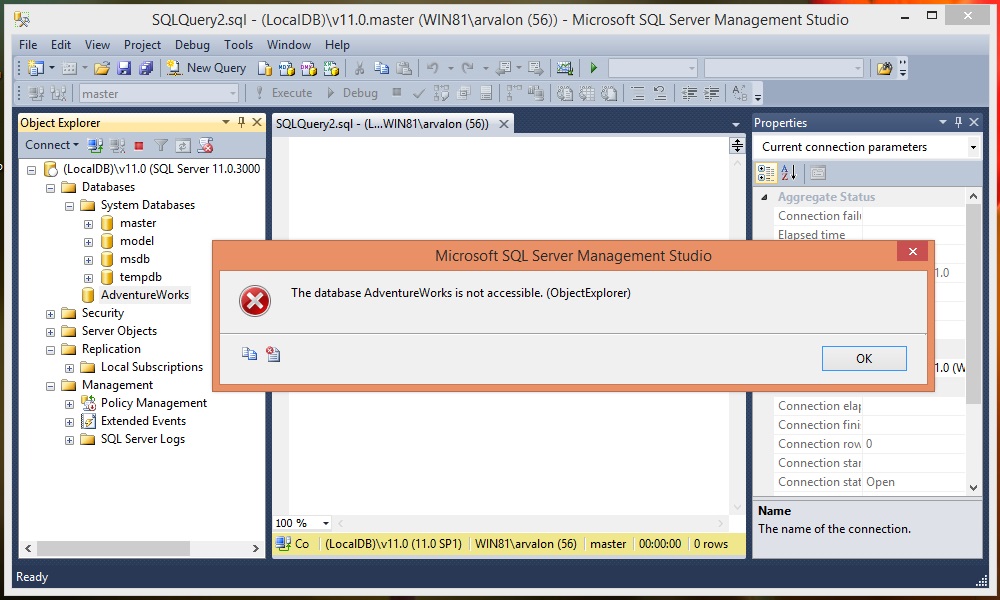This screenshot has width=1000, height=600.
Task: Click the Categorized view icon in Properties
Action: (766, 173)
